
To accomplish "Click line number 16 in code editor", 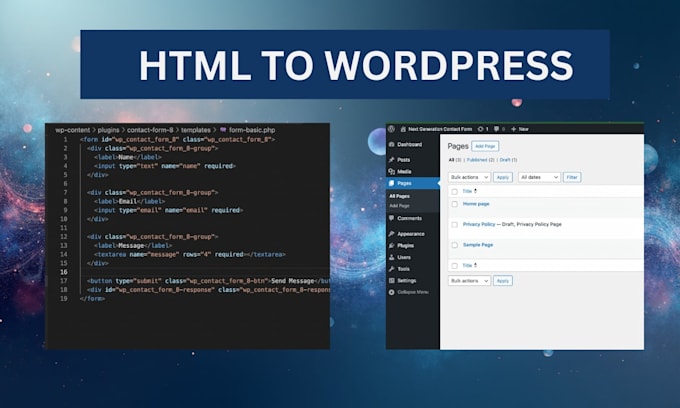I will pyautogui.click(x=64, y=272).
